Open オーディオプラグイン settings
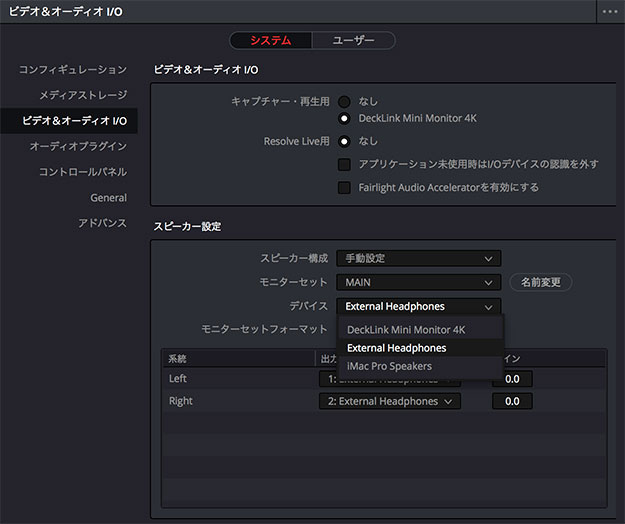Image resolution: width=625 pixels, height=524 pixels. click(78, 146)
